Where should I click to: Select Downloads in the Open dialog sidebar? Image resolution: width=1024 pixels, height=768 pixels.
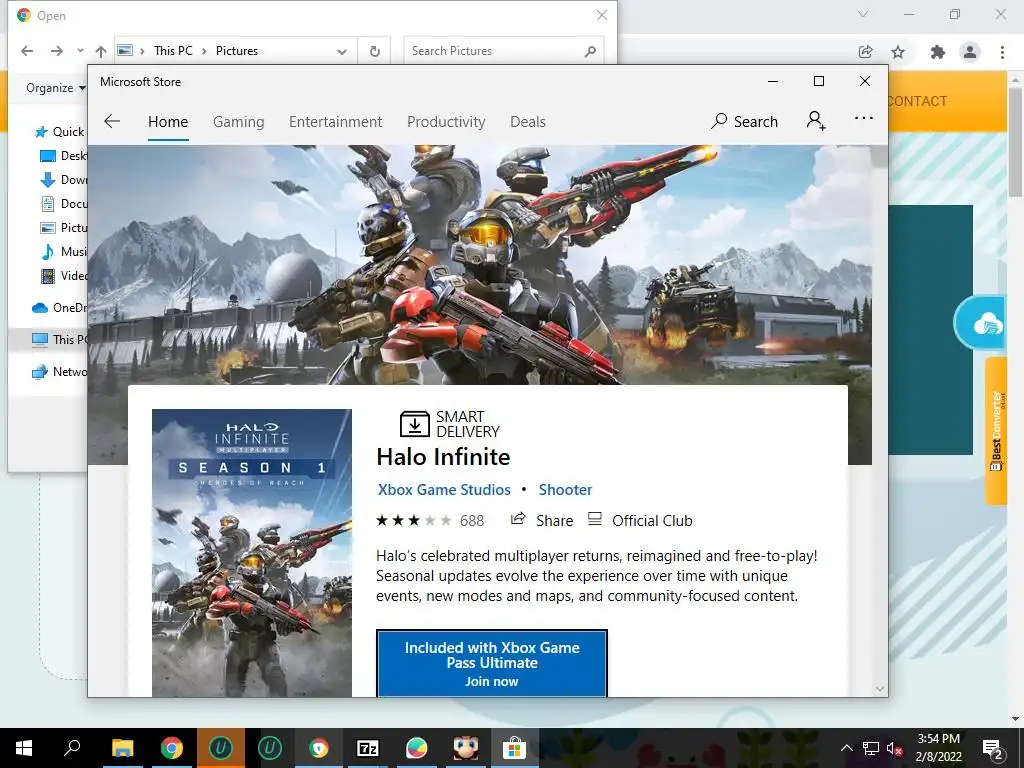coord(63,180)
